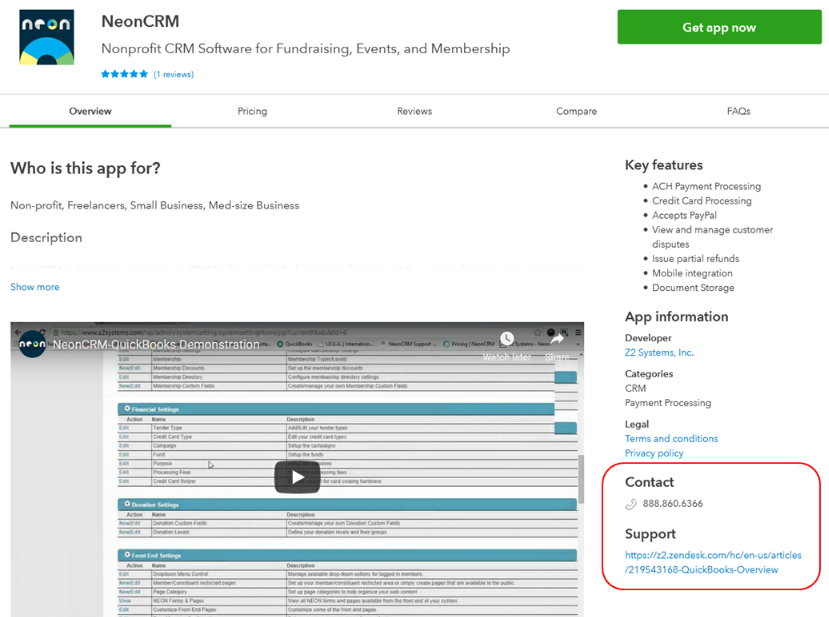The height and width of the screenshot is (617, 829).
Task: Play the NeonCRM-QuickBooks demonstration video
Action: 297,477
